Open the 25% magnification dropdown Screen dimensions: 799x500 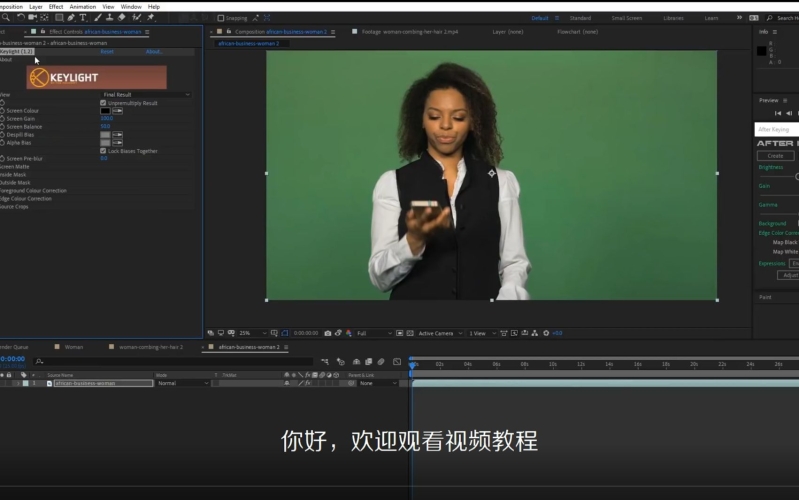(252, 333)
